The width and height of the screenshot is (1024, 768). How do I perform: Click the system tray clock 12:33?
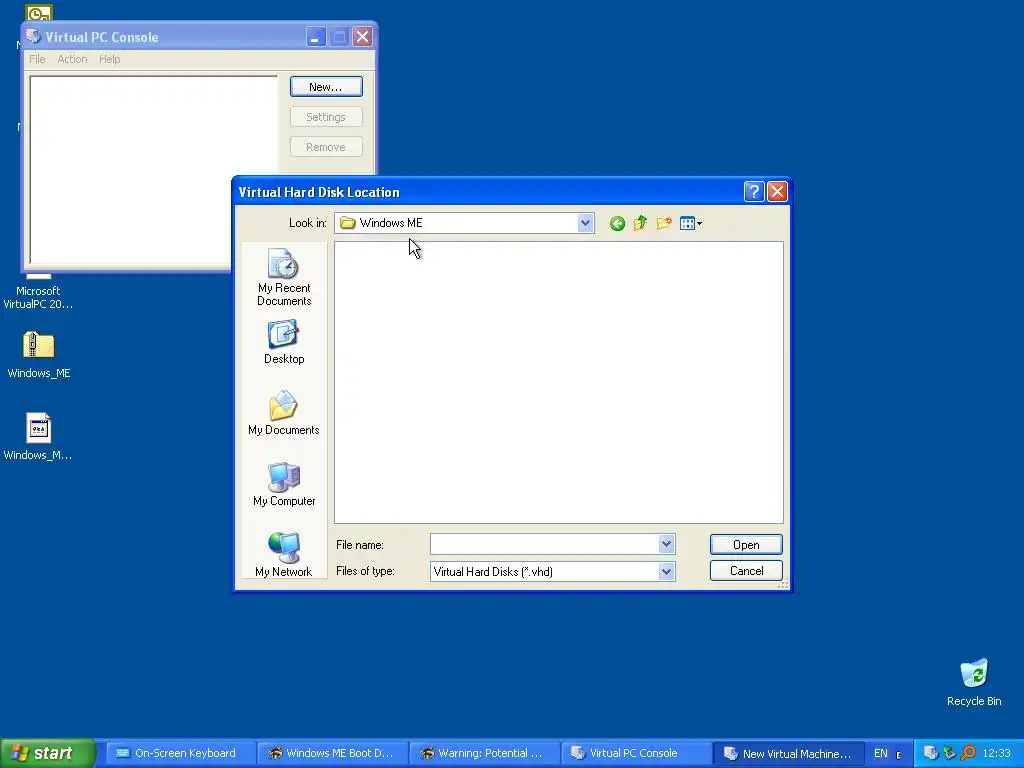tap(997, 753)
